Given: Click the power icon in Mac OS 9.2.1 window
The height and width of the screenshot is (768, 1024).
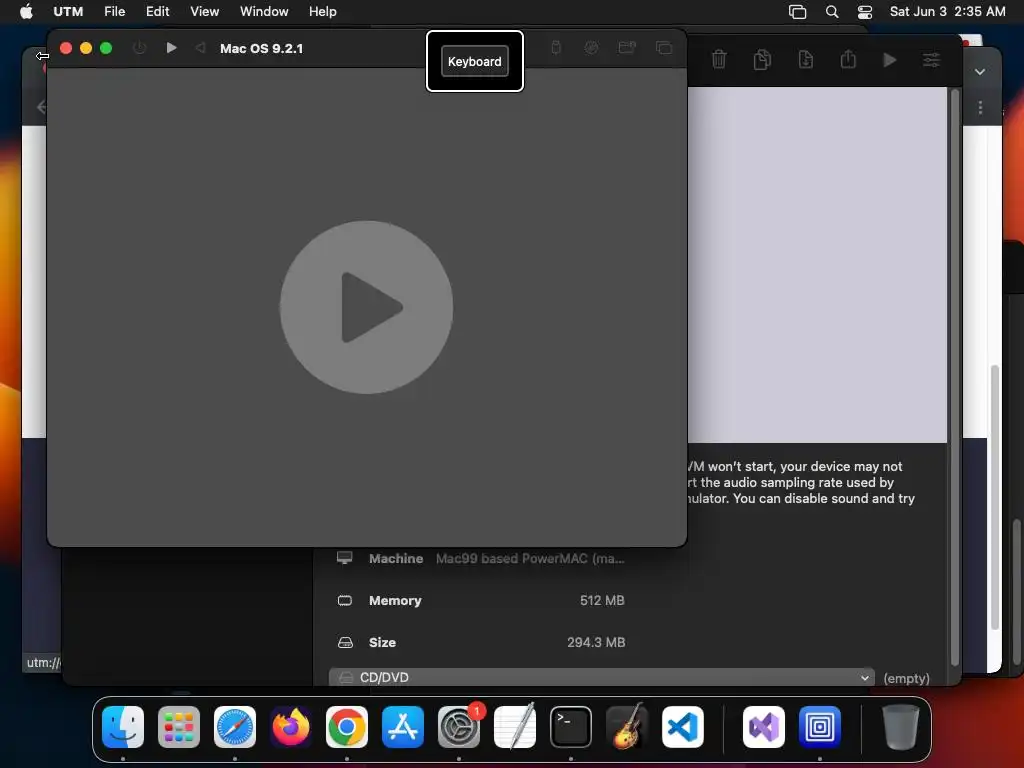Looking at the screenshot, I should (139, 48).
